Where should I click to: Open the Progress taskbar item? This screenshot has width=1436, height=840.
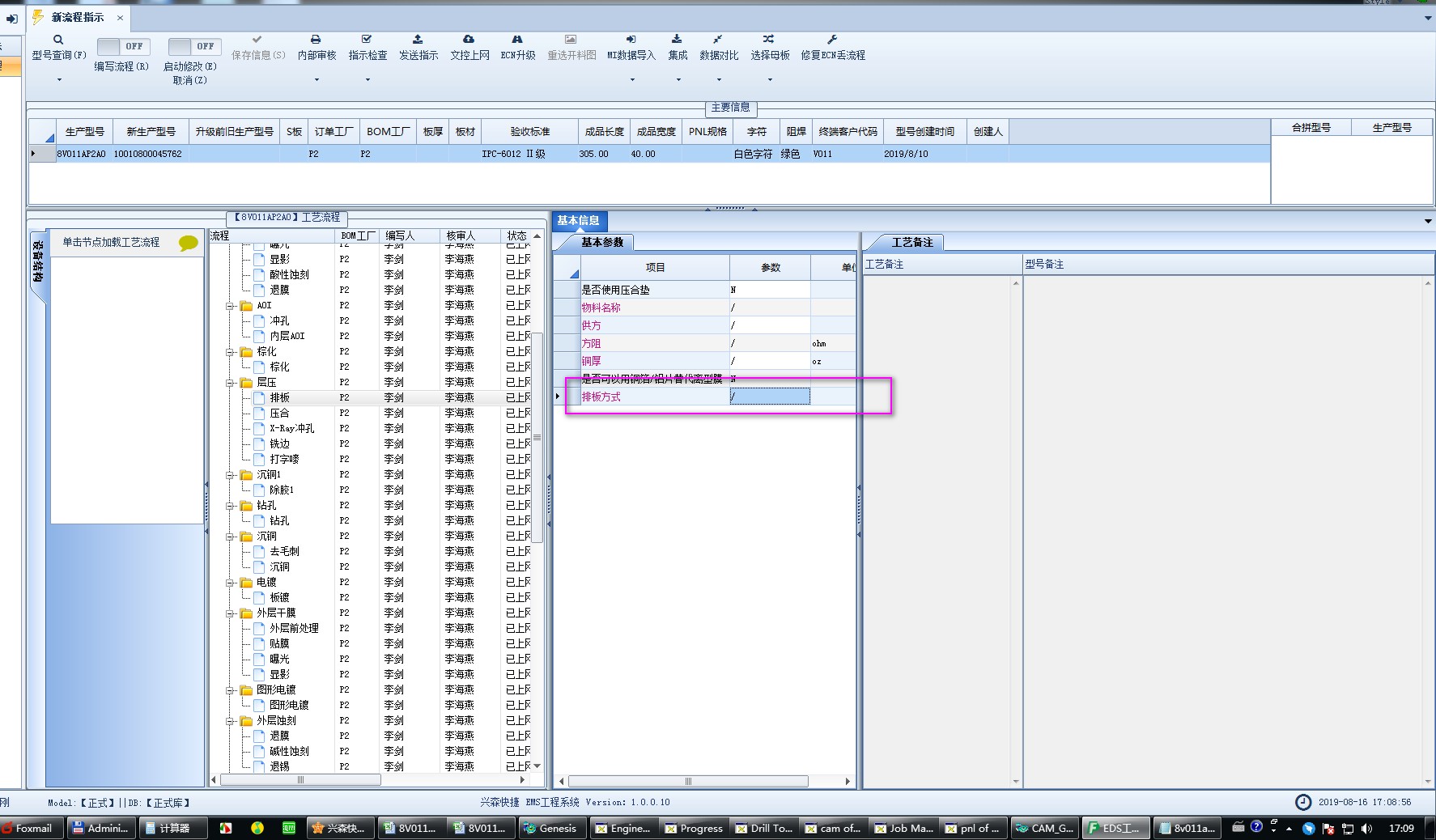(x=694, y=828)
